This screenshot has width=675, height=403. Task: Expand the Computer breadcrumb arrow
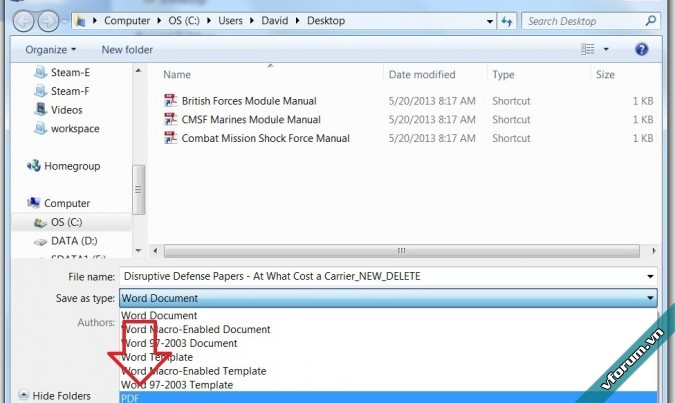click(x=159, y=21)
